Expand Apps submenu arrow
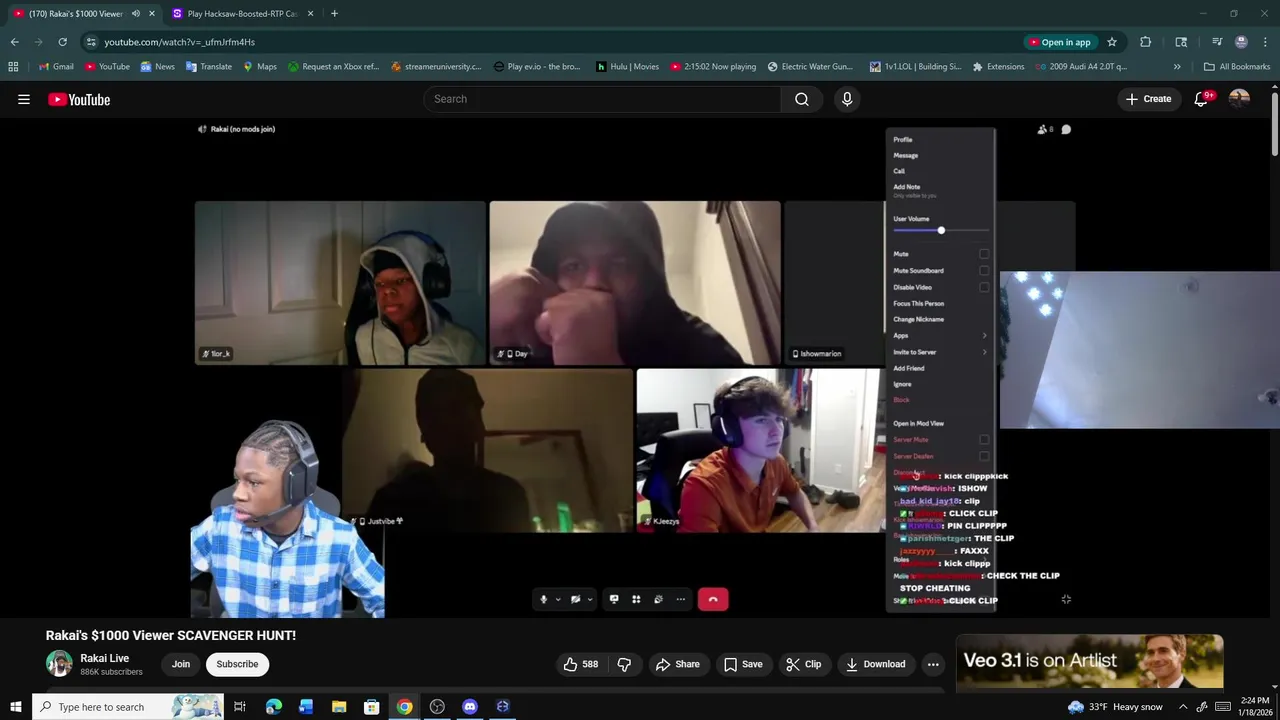The image size is (1280, 720). [984, 336]
